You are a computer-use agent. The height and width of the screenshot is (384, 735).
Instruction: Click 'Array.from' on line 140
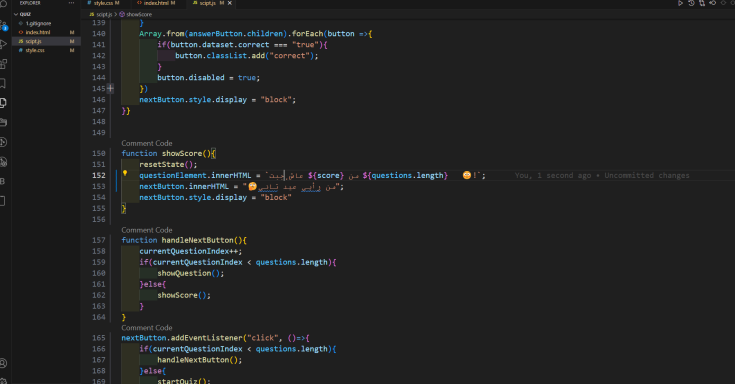(x=162, y=34)
